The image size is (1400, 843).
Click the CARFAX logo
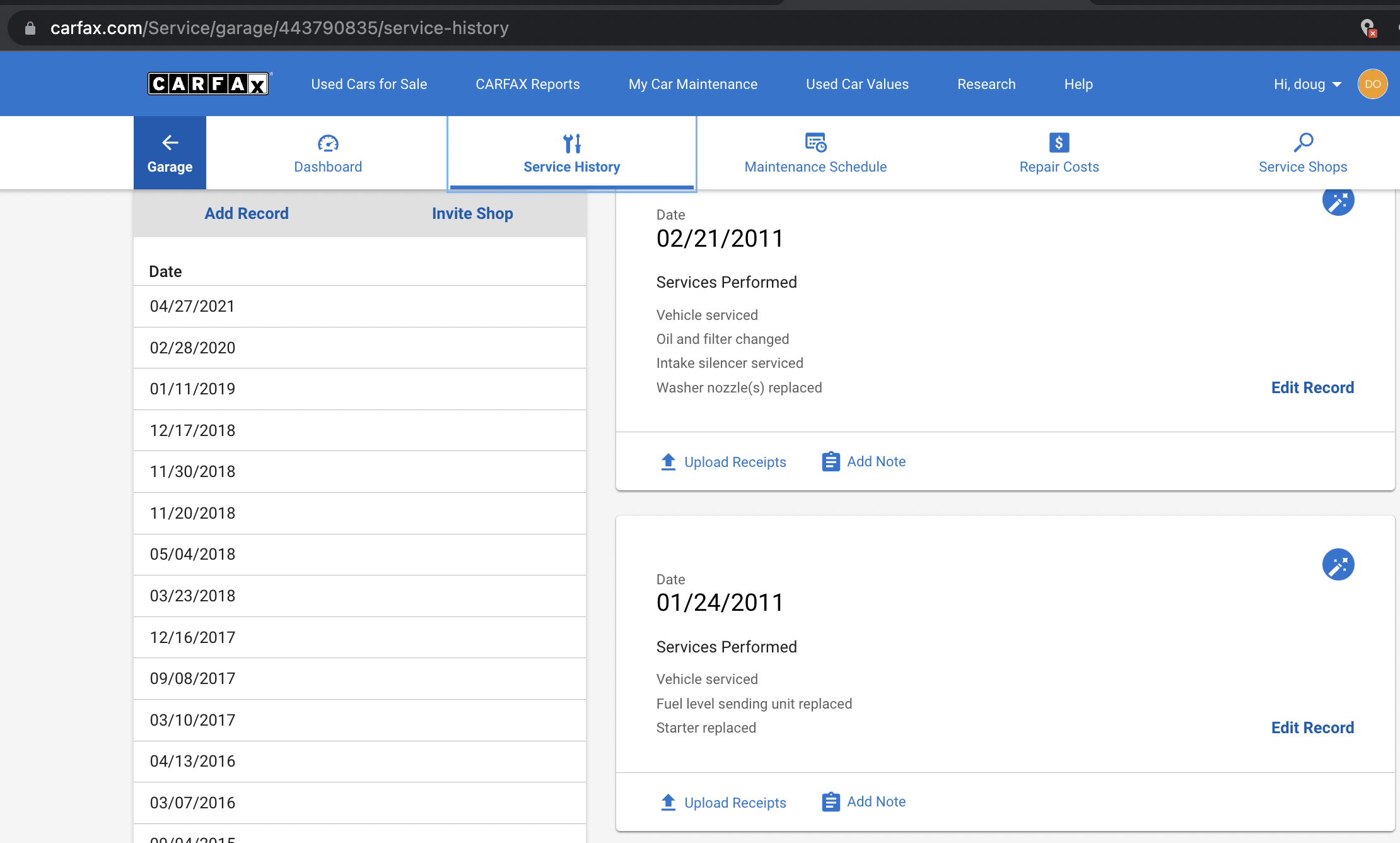[209, 83]
